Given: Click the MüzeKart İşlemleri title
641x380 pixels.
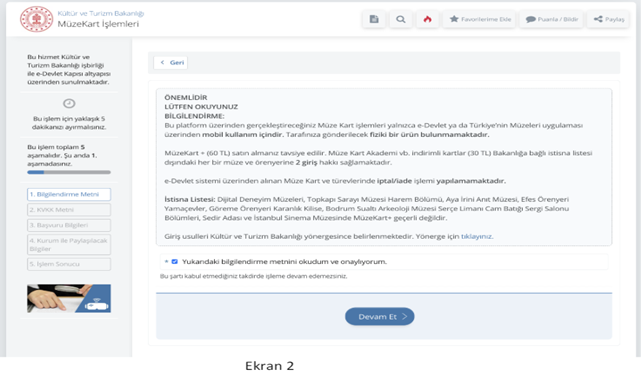Looking at the screenshot, I should (98, 24).
